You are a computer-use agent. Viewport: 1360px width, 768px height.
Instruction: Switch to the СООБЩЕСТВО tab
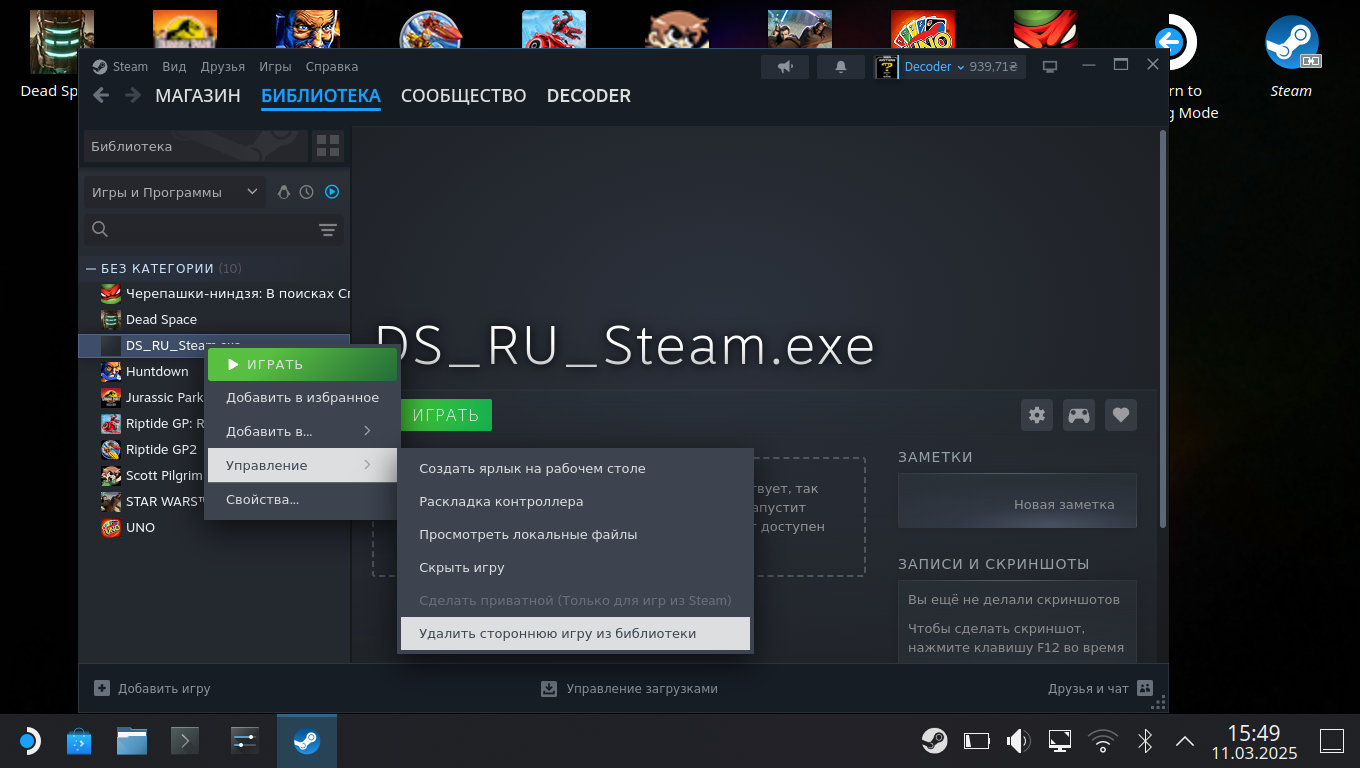[463, 96]
